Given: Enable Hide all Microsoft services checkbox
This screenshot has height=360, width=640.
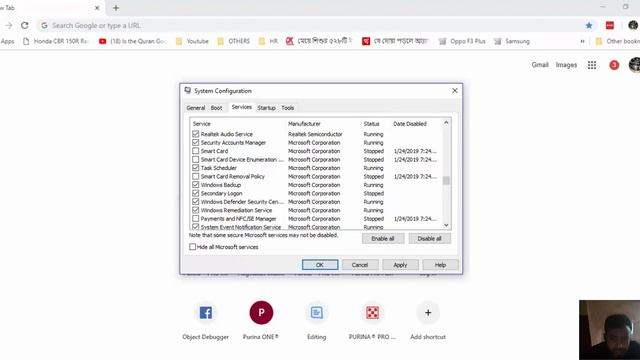Looking at the screenshot, I should (x=193, y=247).
